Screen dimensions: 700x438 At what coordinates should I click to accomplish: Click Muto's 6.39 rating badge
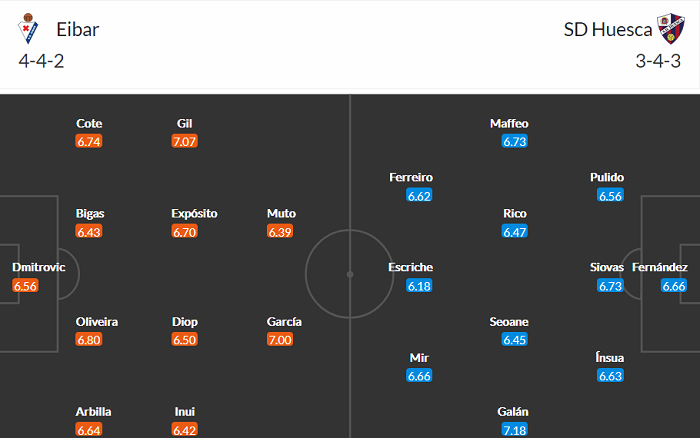(281, 231)
